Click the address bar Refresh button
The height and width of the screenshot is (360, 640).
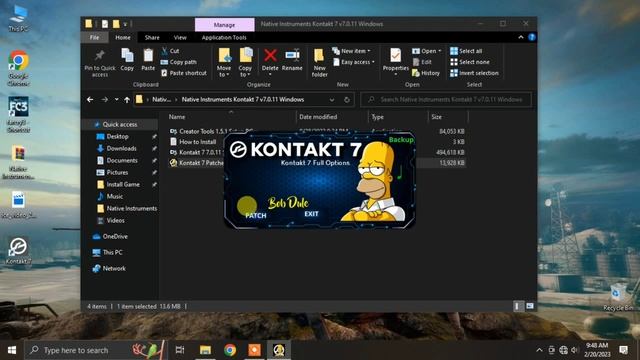pos(347,100)
